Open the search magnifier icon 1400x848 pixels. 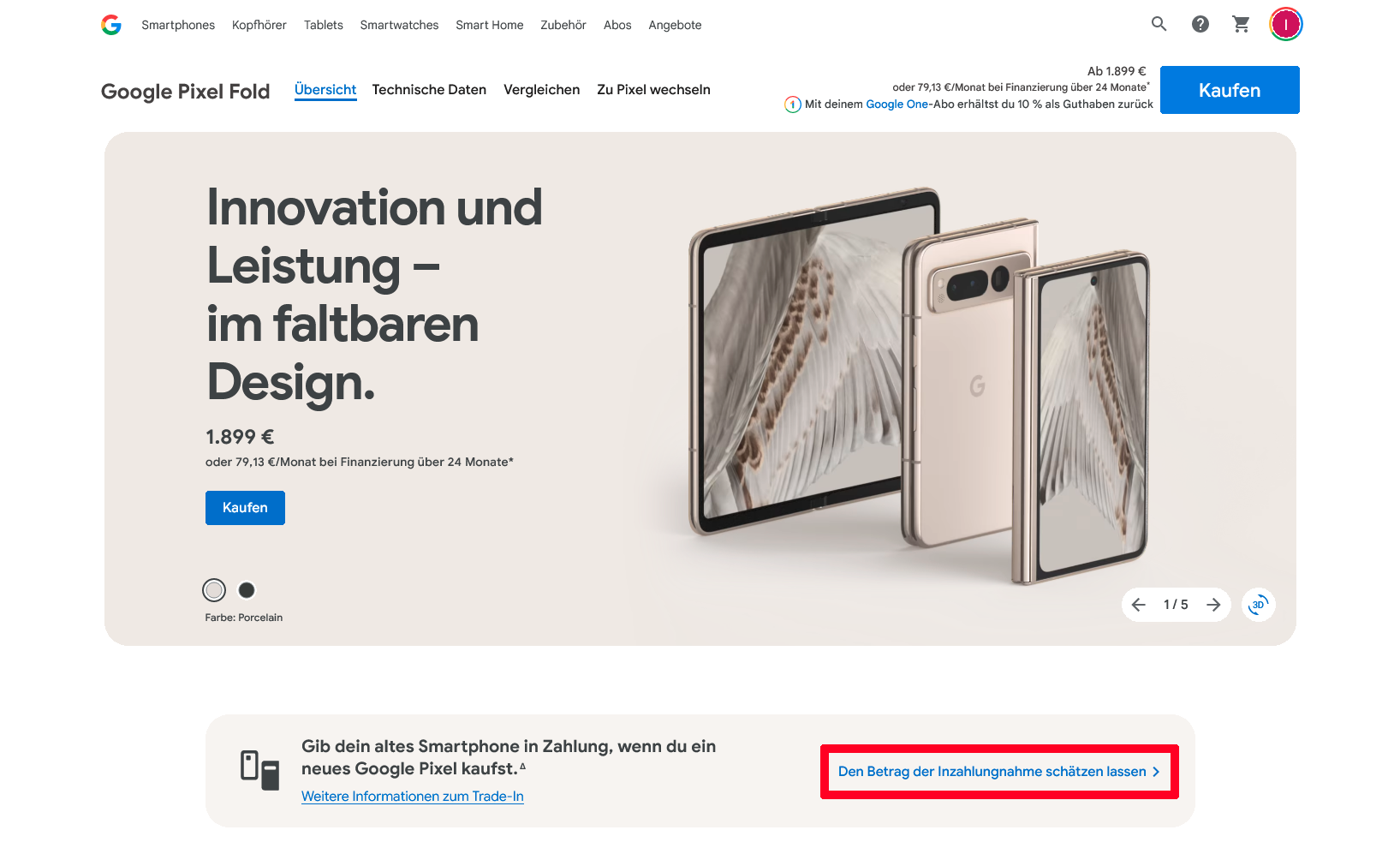1159,24
